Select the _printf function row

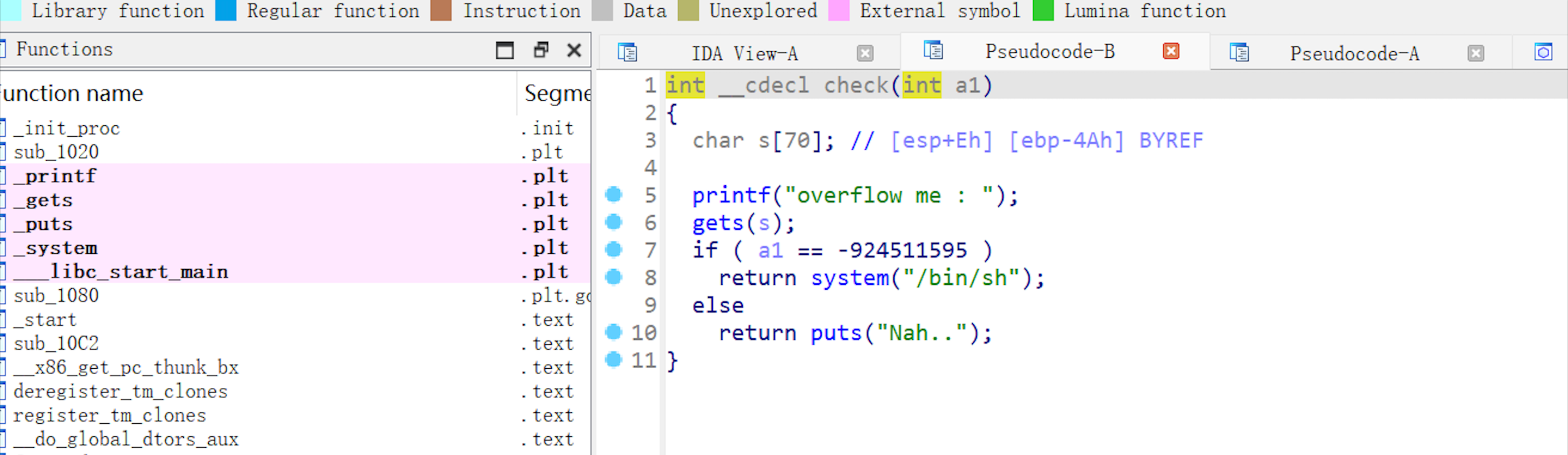pos(295,176)
